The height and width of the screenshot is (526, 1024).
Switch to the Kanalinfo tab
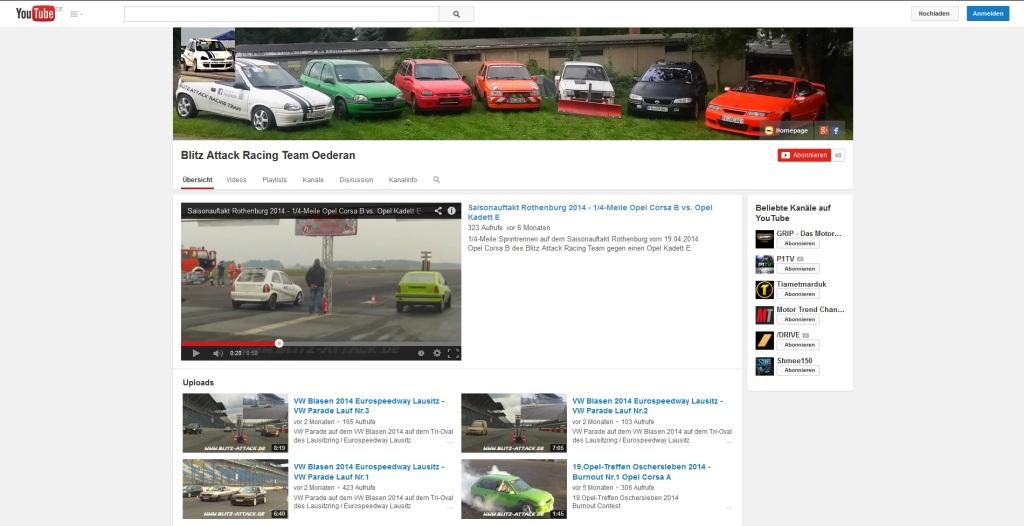(403, 180)
